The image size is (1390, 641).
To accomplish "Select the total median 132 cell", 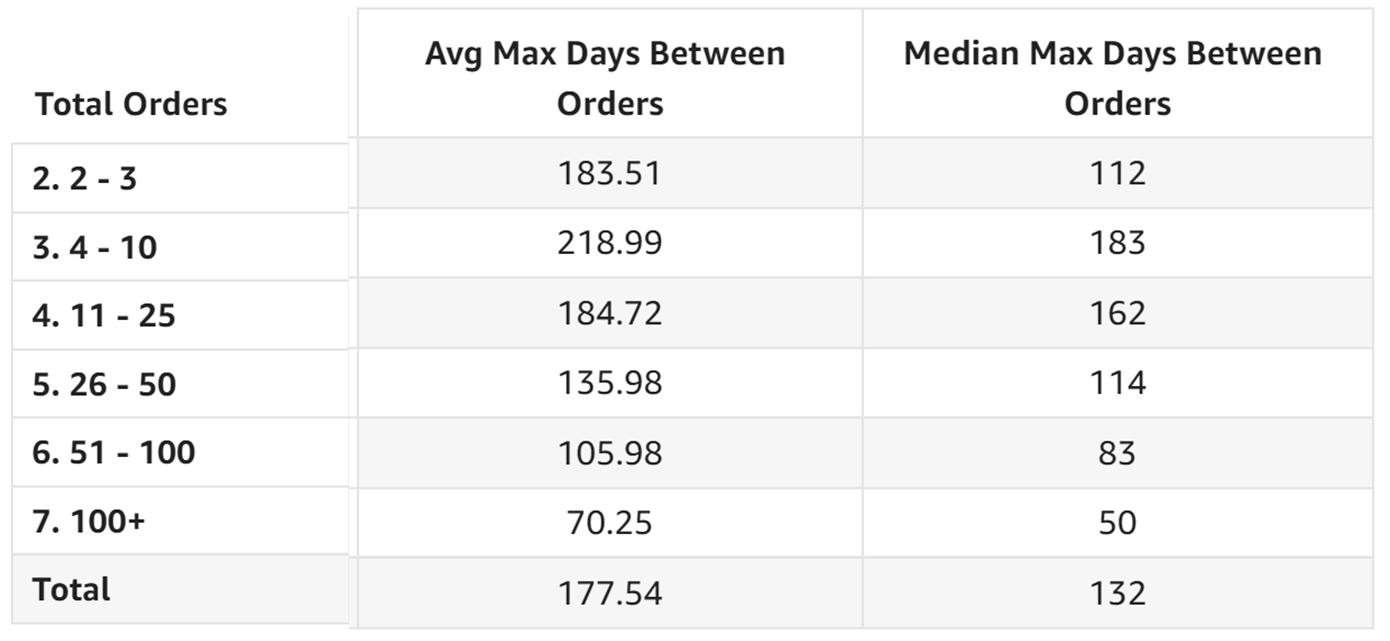I will [1117, 593].
